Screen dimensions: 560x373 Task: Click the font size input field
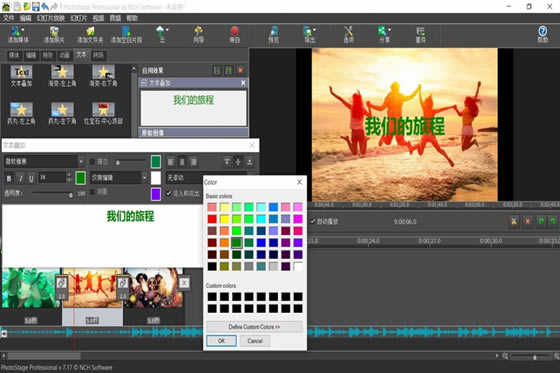pos(52,178)
